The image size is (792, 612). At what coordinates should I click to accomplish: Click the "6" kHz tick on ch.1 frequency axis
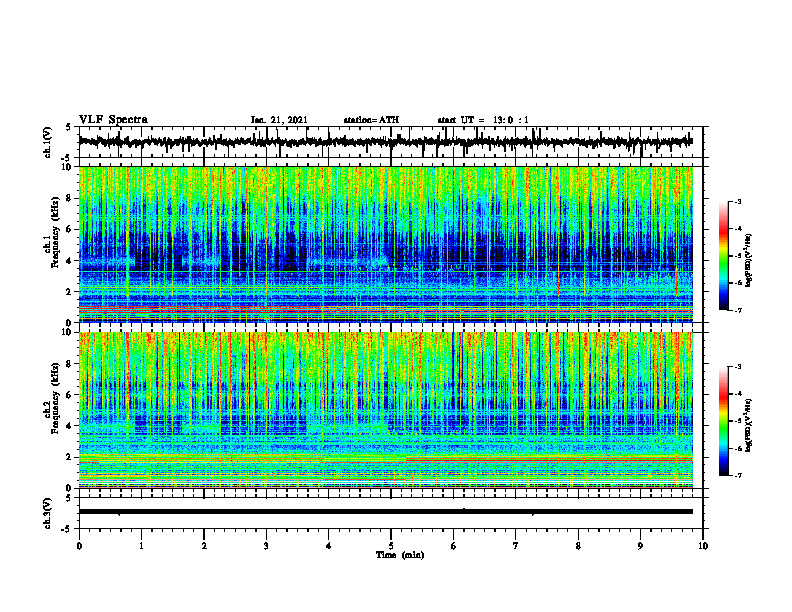pos(71,229)
